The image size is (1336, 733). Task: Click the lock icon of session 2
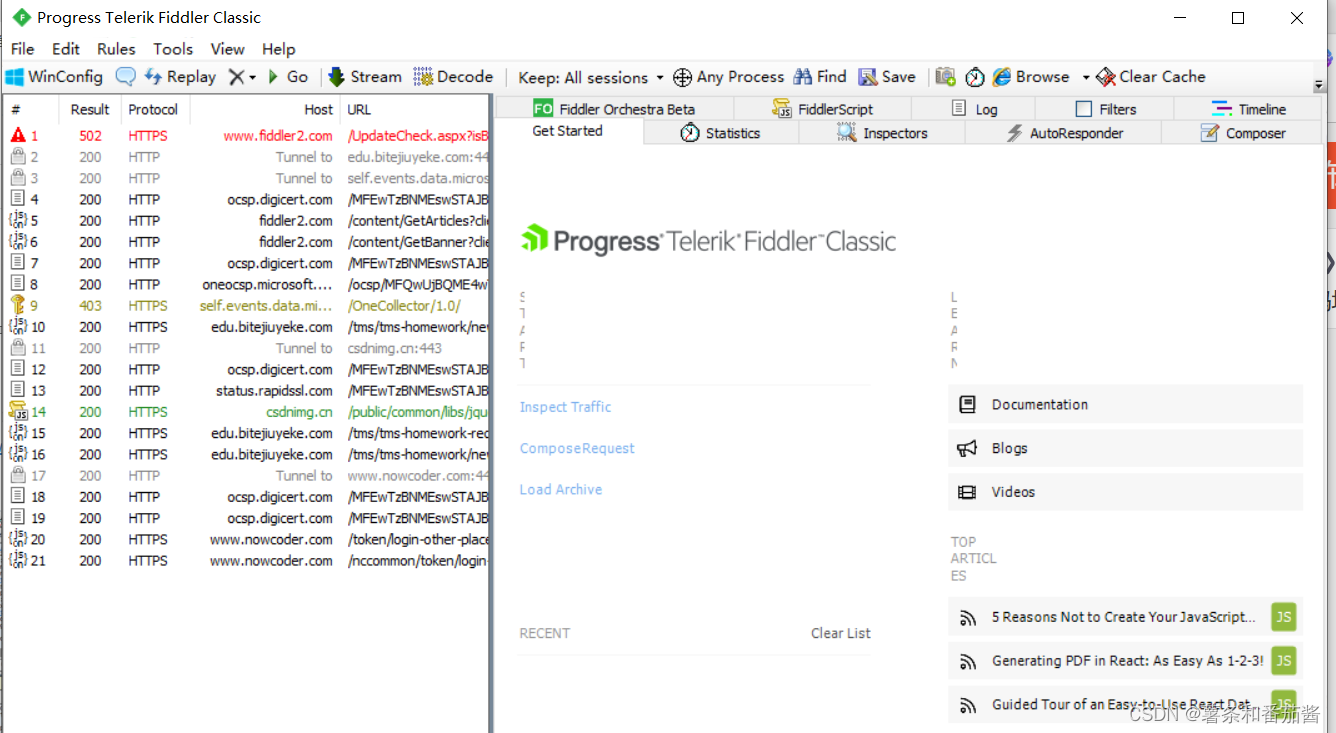[x=18, y=157]
